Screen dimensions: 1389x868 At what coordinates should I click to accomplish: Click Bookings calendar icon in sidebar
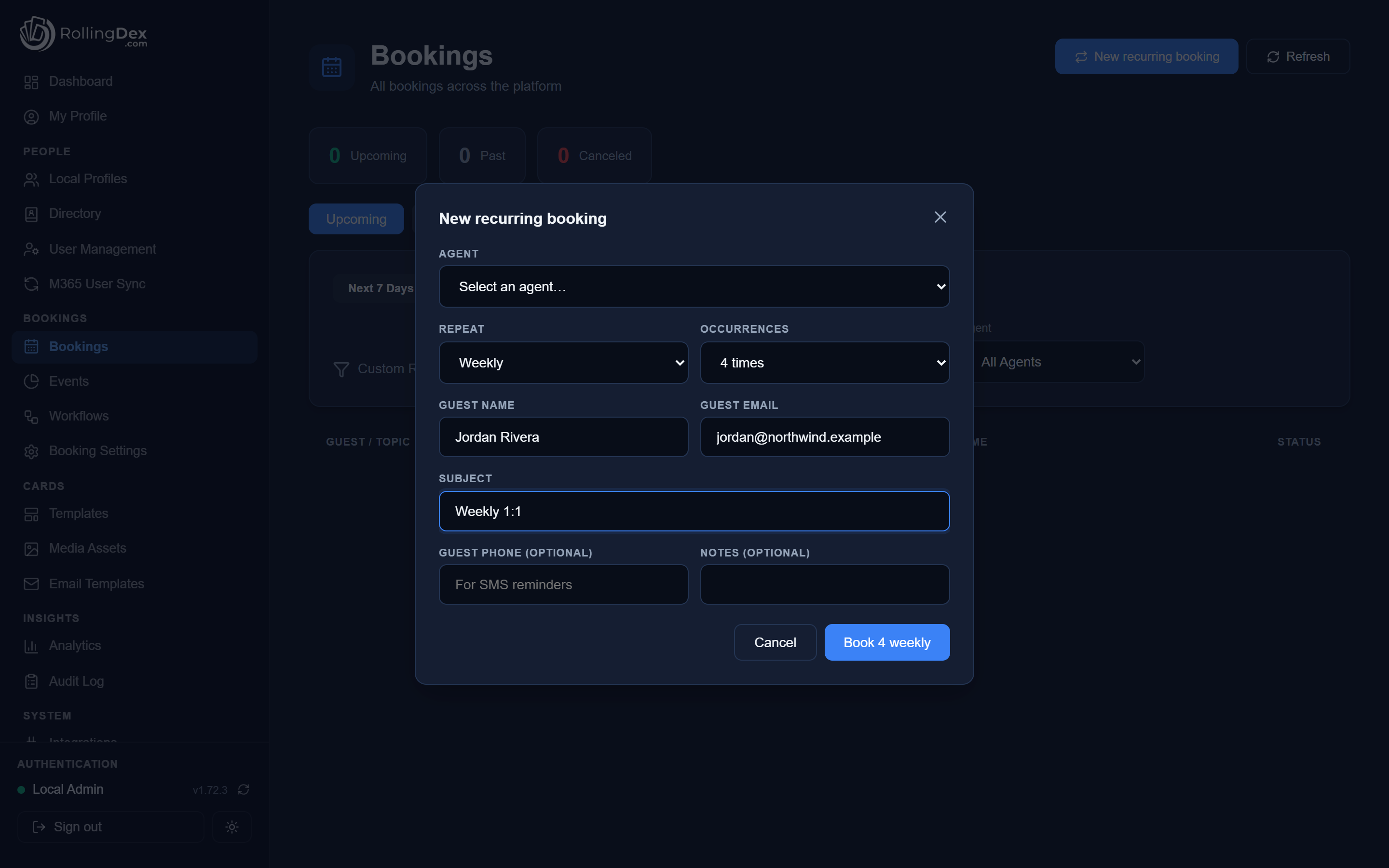tap(31, 347)
